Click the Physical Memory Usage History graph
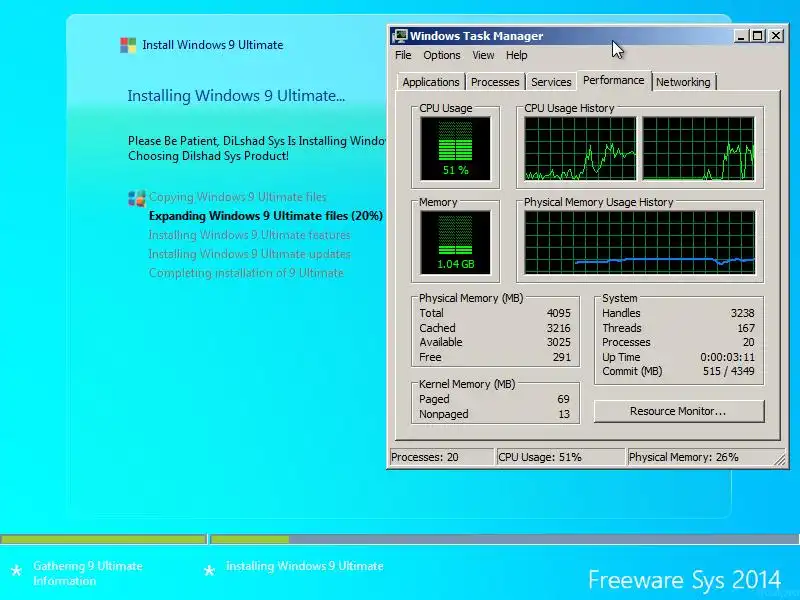Viewport: 800px width, 600px height. [x=639, y=242]
